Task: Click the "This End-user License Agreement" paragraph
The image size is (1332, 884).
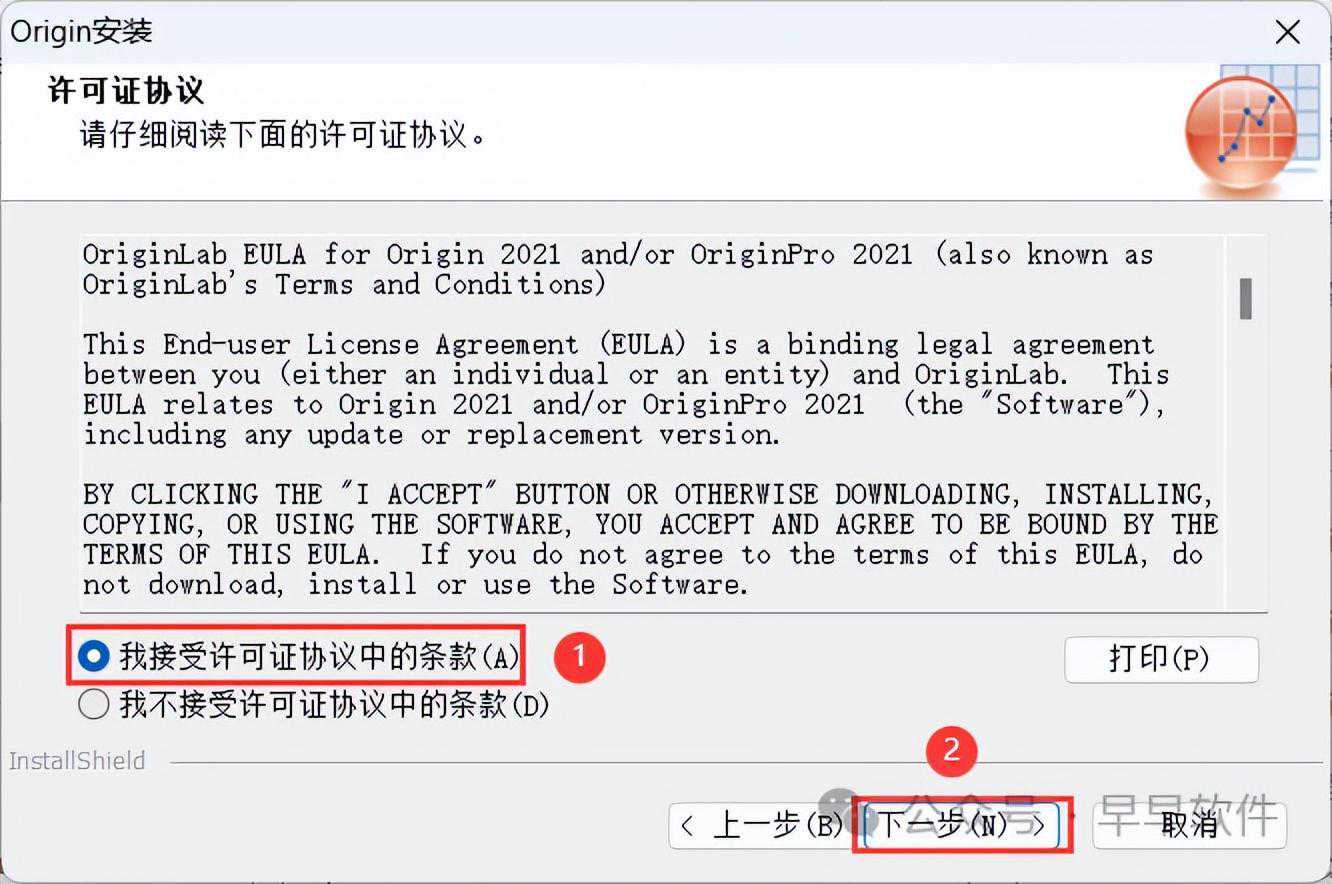Action: coord(626,389)
